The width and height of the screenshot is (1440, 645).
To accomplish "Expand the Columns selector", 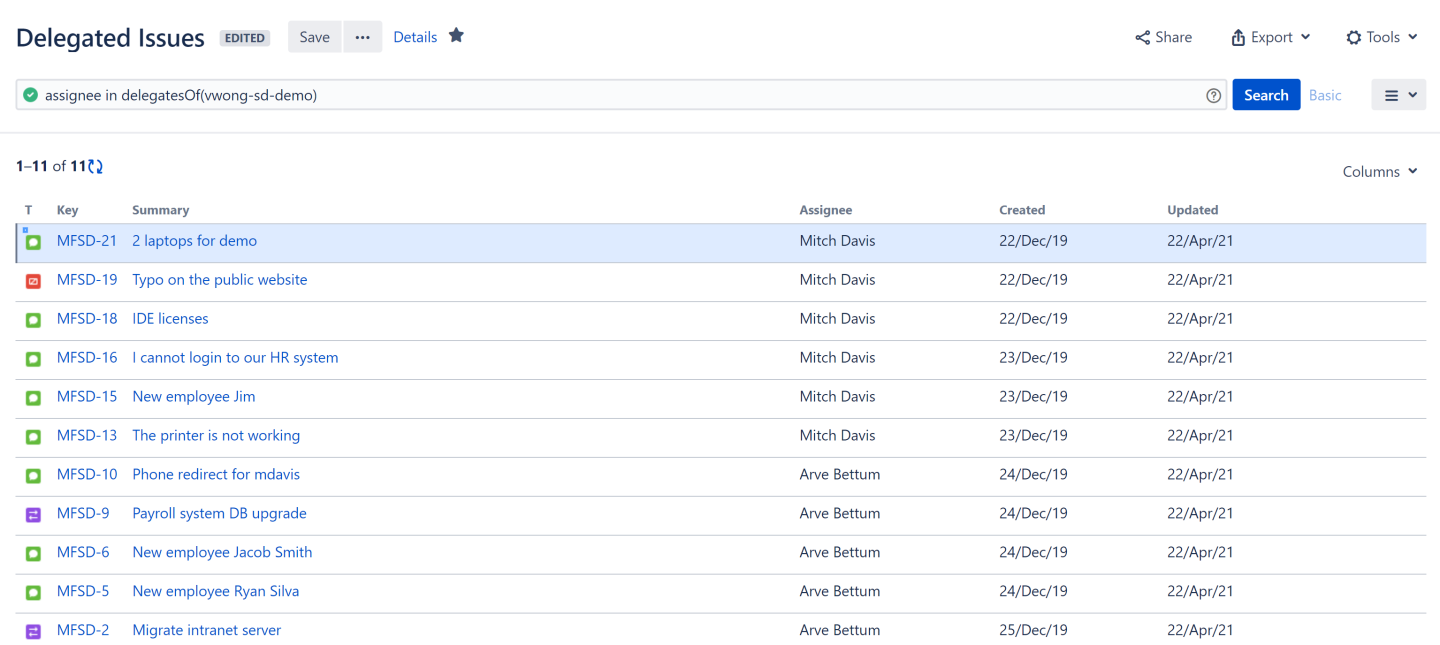I will click(x=1380, y=172).
